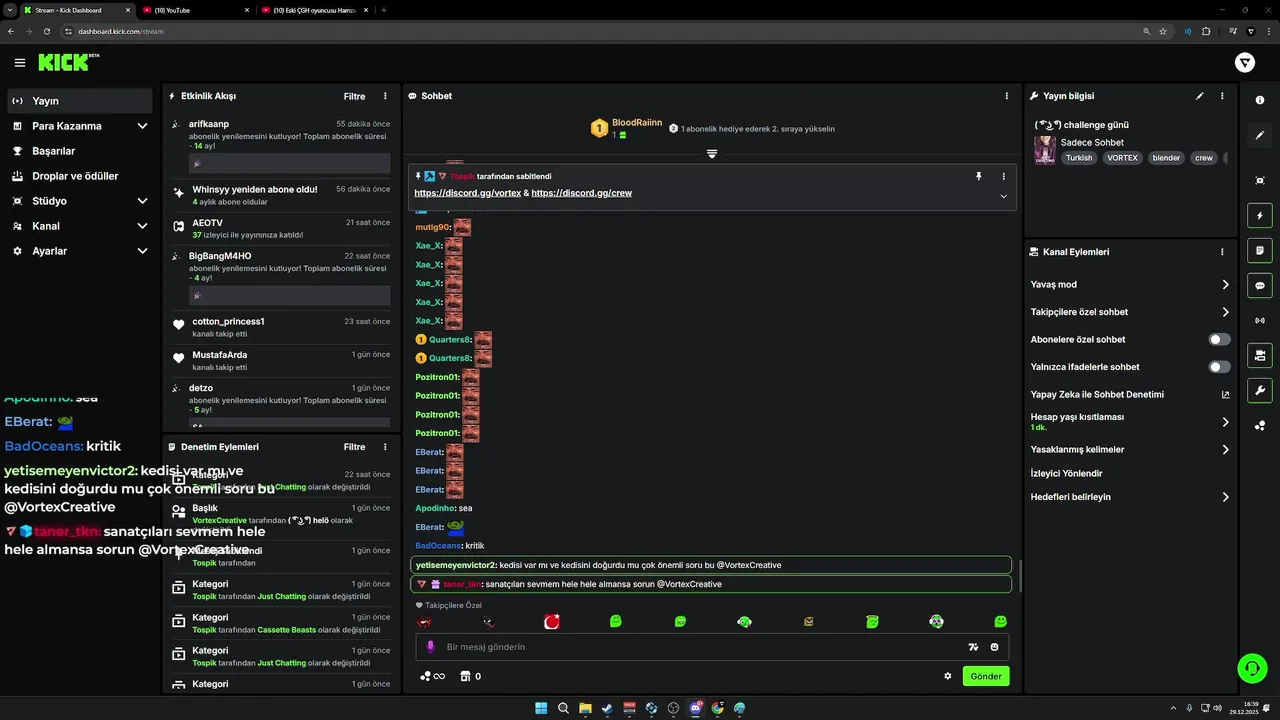Open the three-dot menu of Denetim Eylemleri panel
The height and width of the screenshot is (720, 1280).
(x=385, y=447)
